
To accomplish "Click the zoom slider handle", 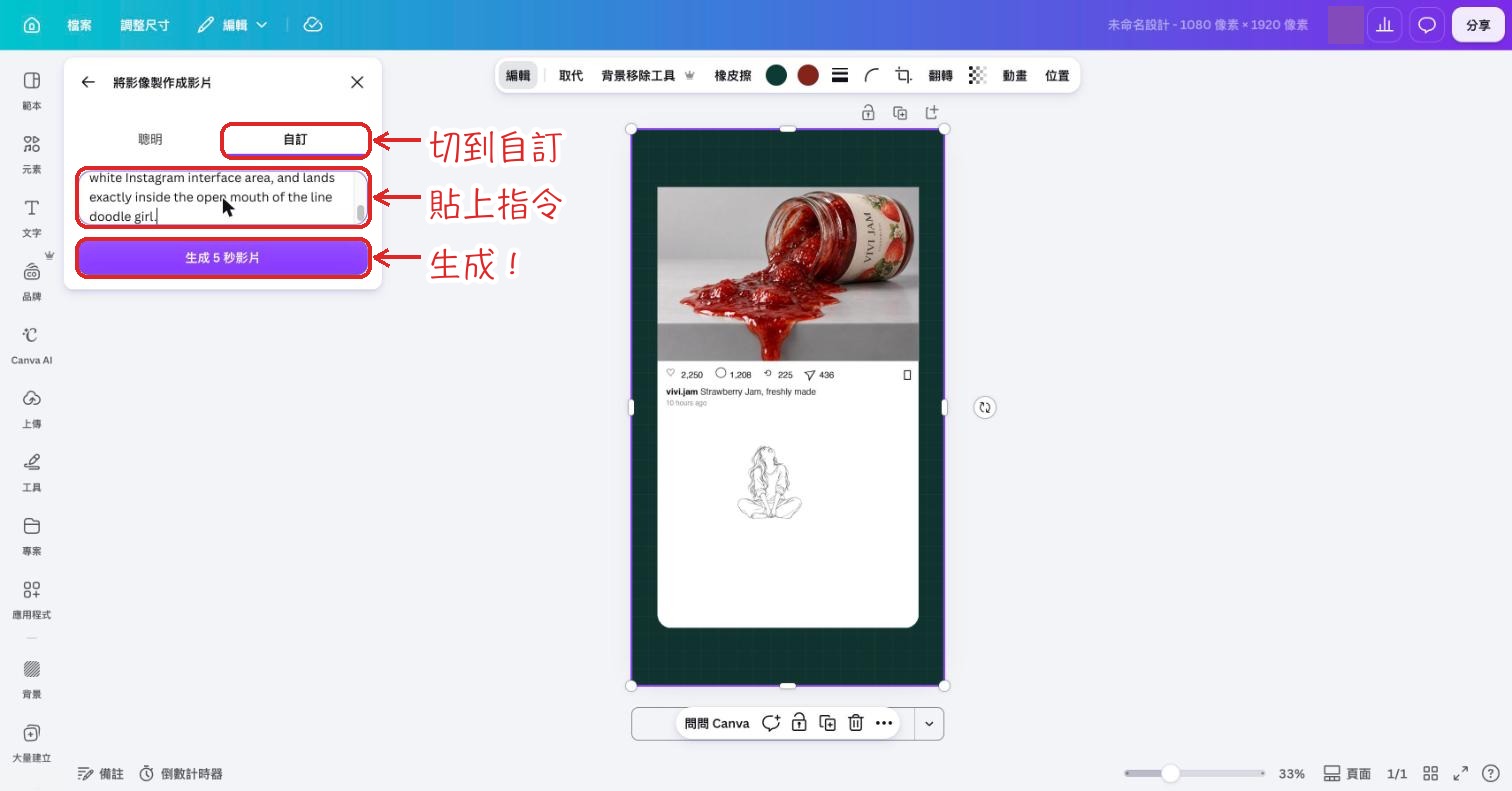I will pos(1170,773).
